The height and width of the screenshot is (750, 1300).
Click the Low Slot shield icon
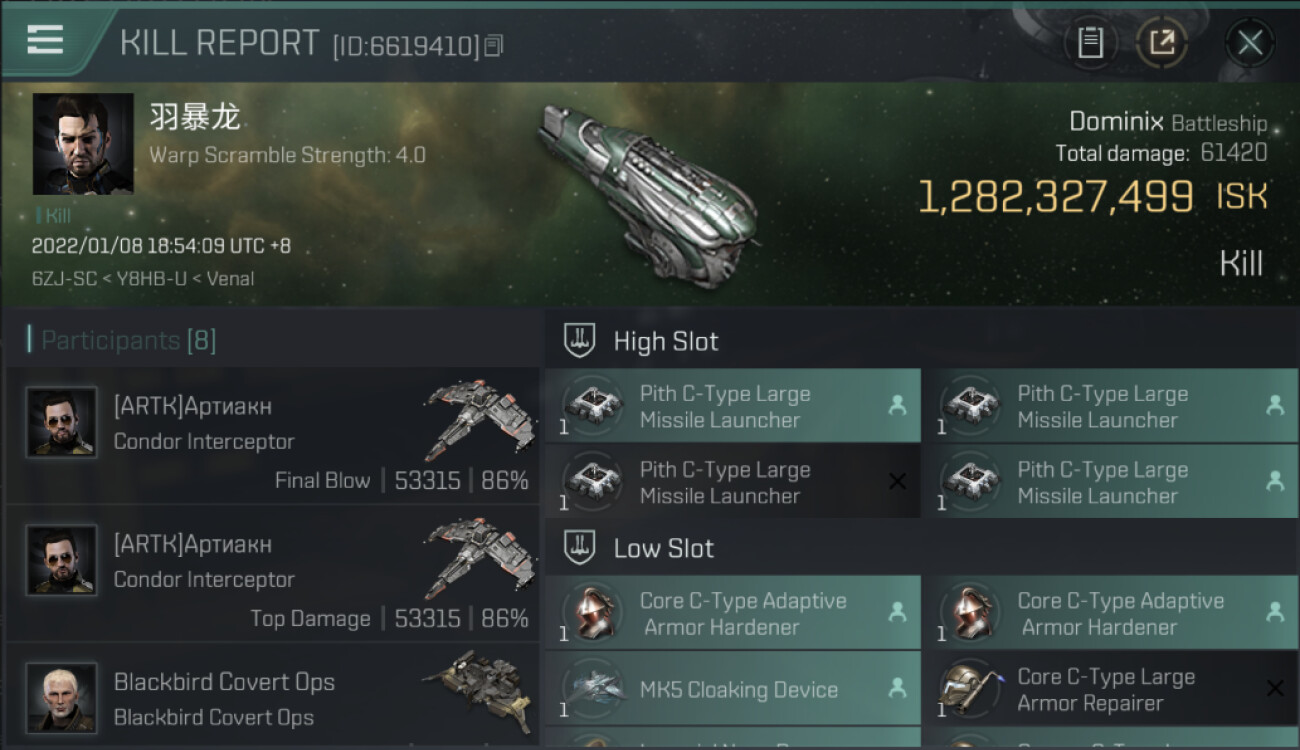pos(580,548)
